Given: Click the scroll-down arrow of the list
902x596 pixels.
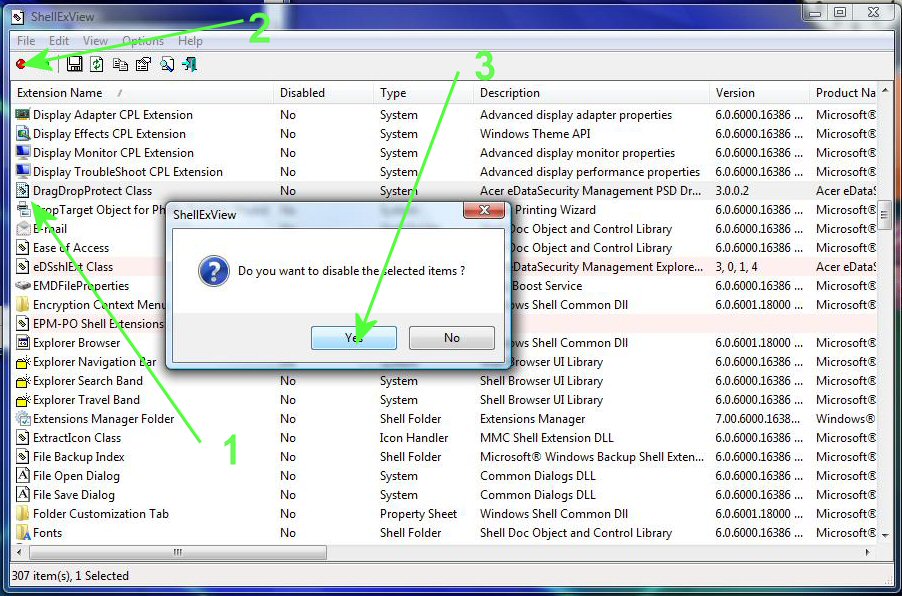Looking at the screenshot, I should coord(885,536).
